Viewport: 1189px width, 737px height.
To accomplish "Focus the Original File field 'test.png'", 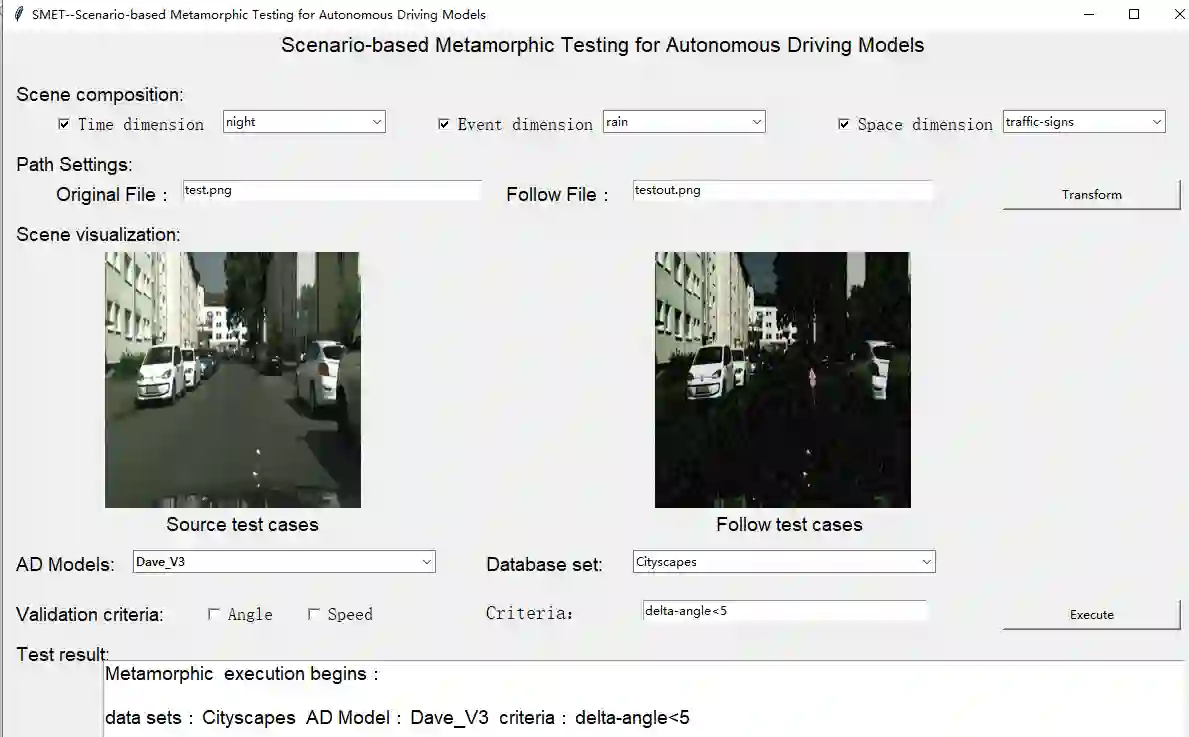I will 332,190.
